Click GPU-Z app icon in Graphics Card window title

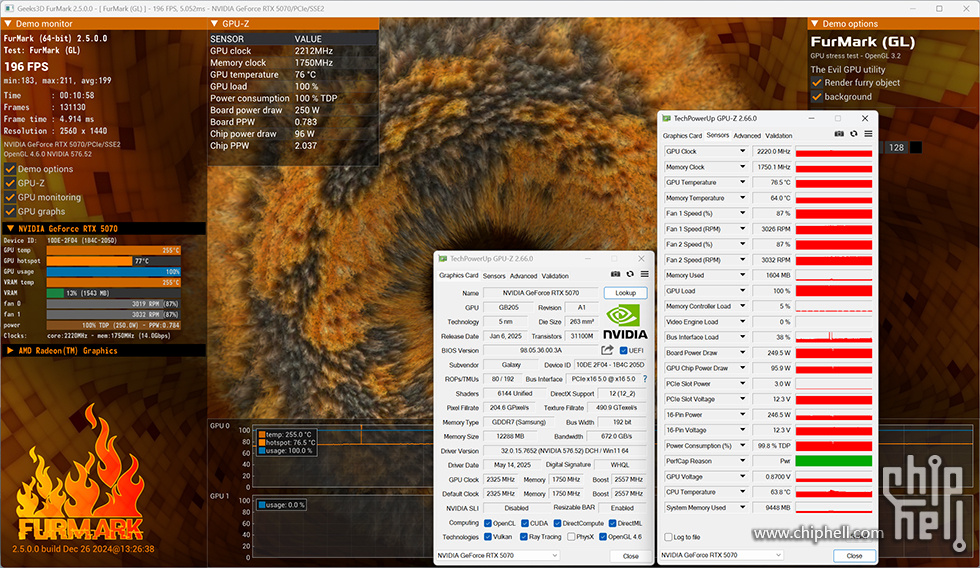click(x=442, y=259)
